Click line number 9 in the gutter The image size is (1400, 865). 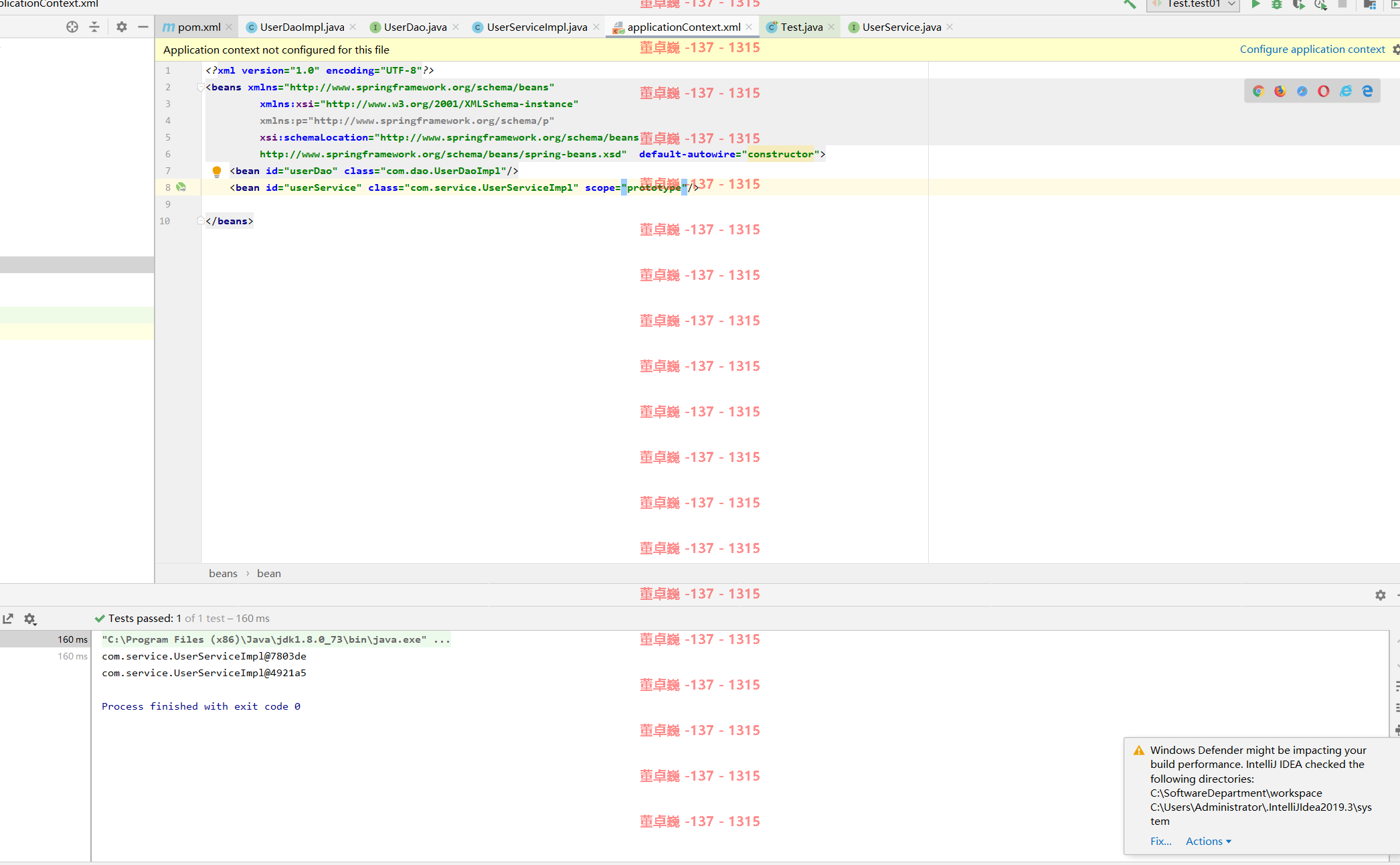coord(168,204)
